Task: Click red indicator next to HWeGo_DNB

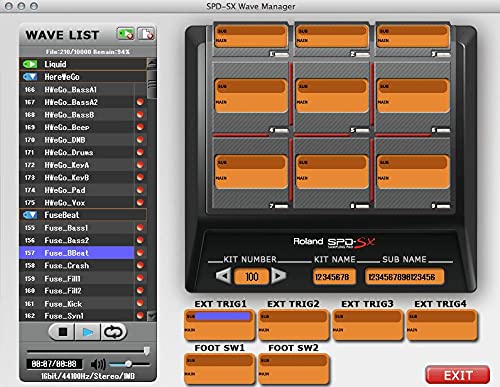Action: point(140,140)
